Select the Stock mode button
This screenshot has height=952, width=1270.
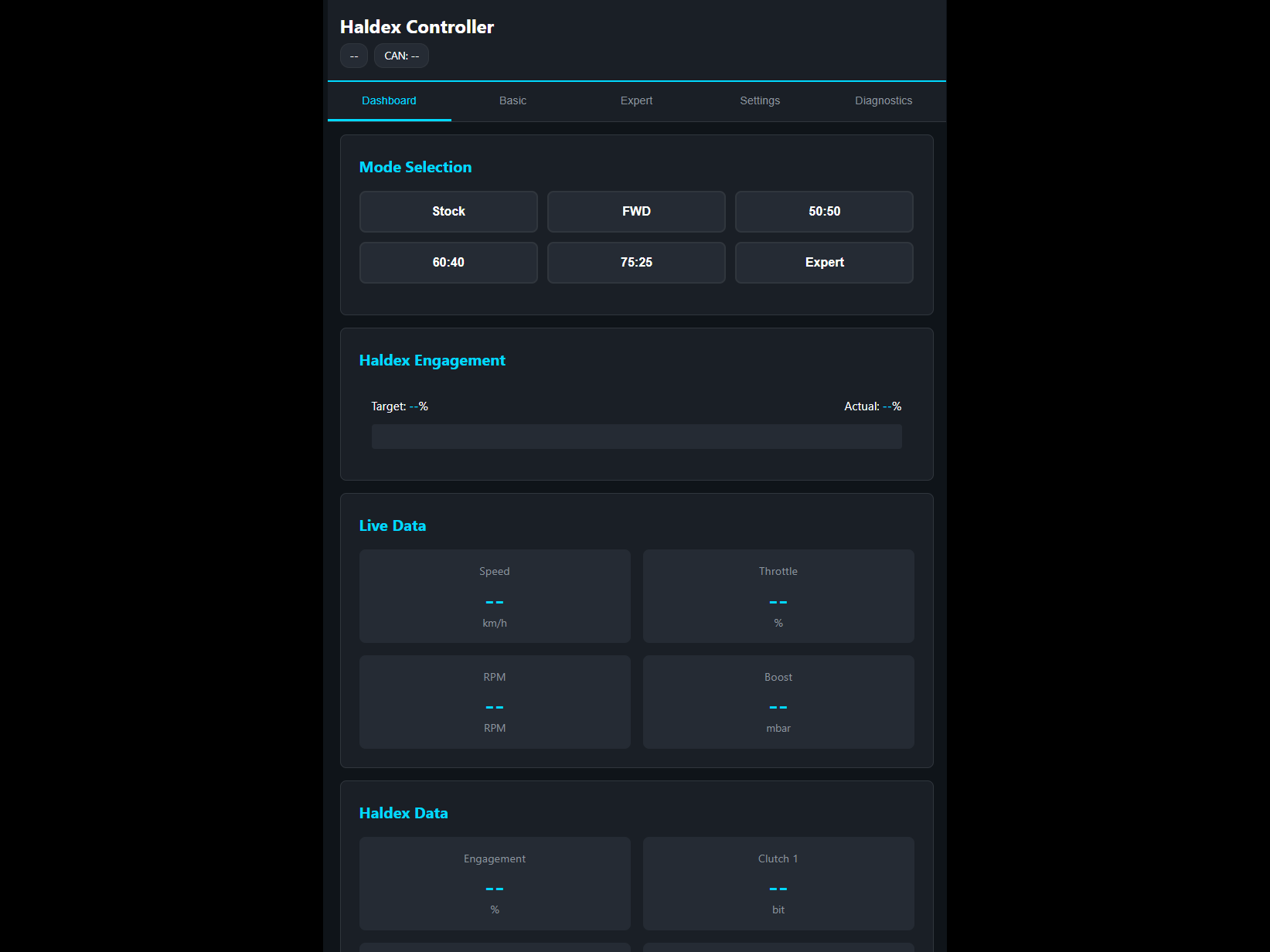coord(448,212)
